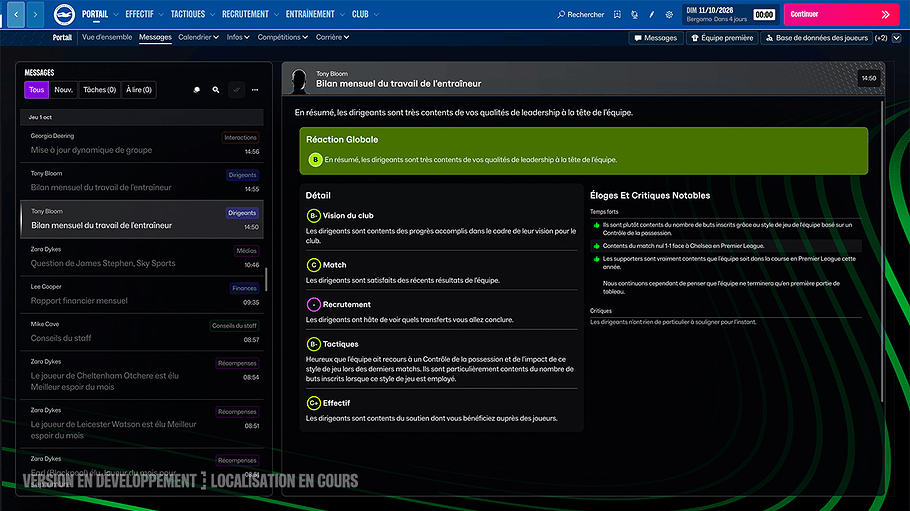The image size is (910, 511).
Task: Click thumbs-up icon for supporters Premier League highlight
Action: 596,260
